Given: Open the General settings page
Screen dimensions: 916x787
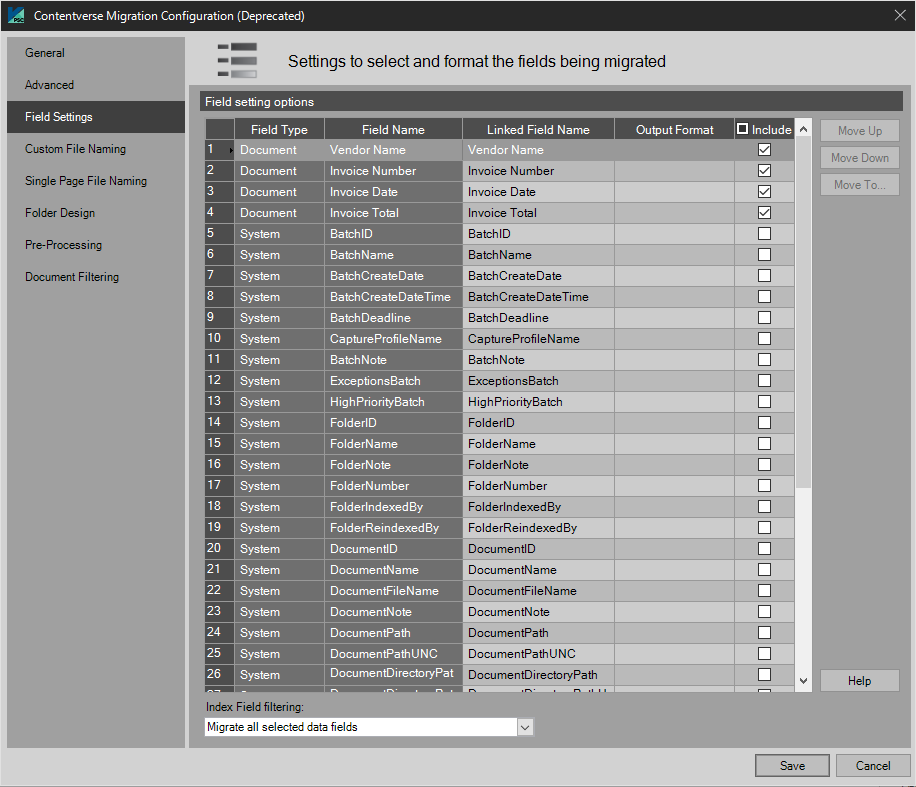Looking at the screenshot, I should coord(96,53).
